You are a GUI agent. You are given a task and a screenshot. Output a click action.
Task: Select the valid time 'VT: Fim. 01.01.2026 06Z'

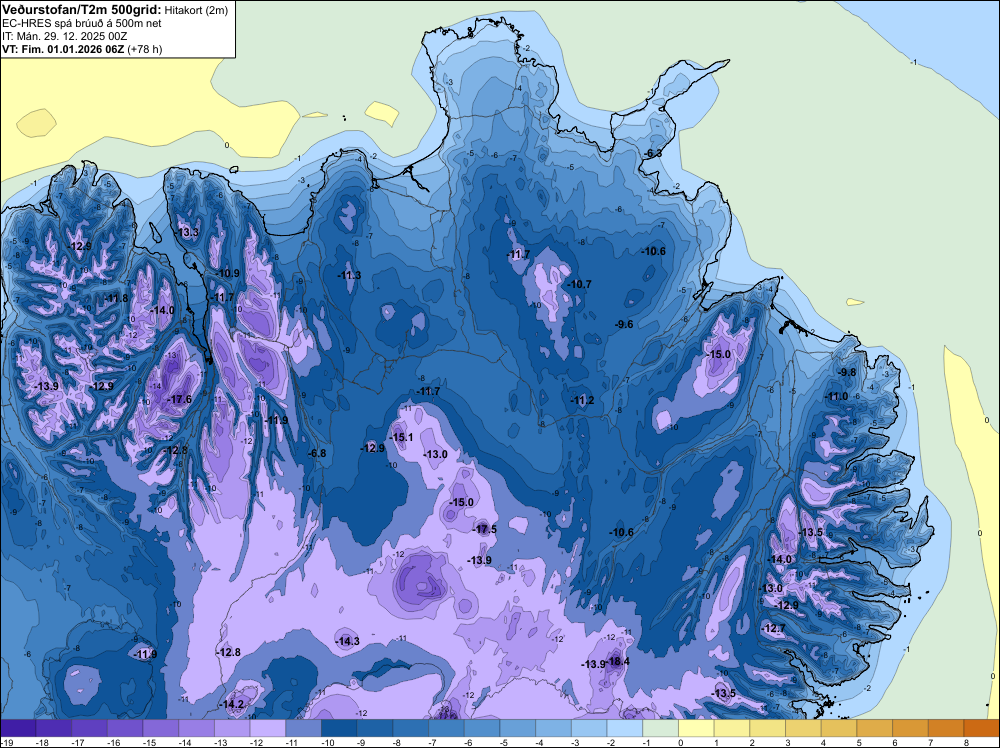63,49
